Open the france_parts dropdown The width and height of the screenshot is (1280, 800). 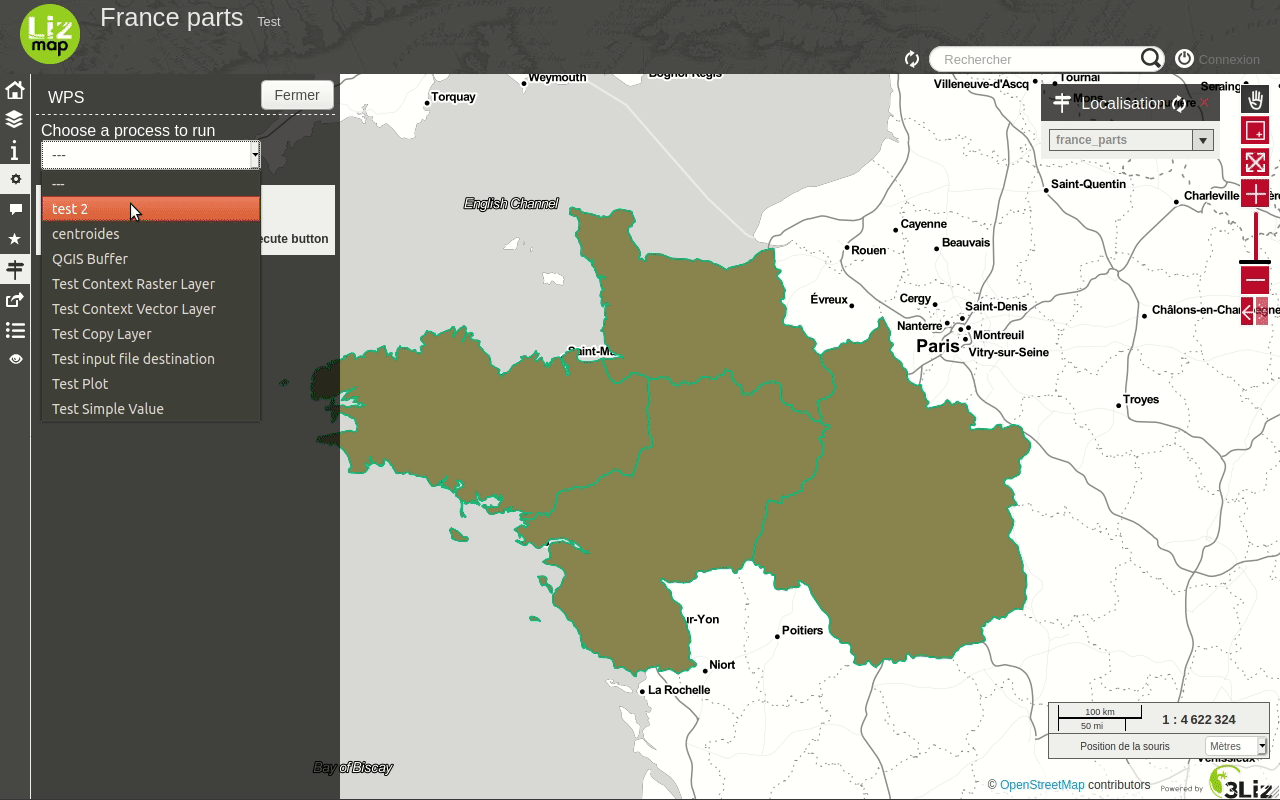click(x=1131, y=140)
